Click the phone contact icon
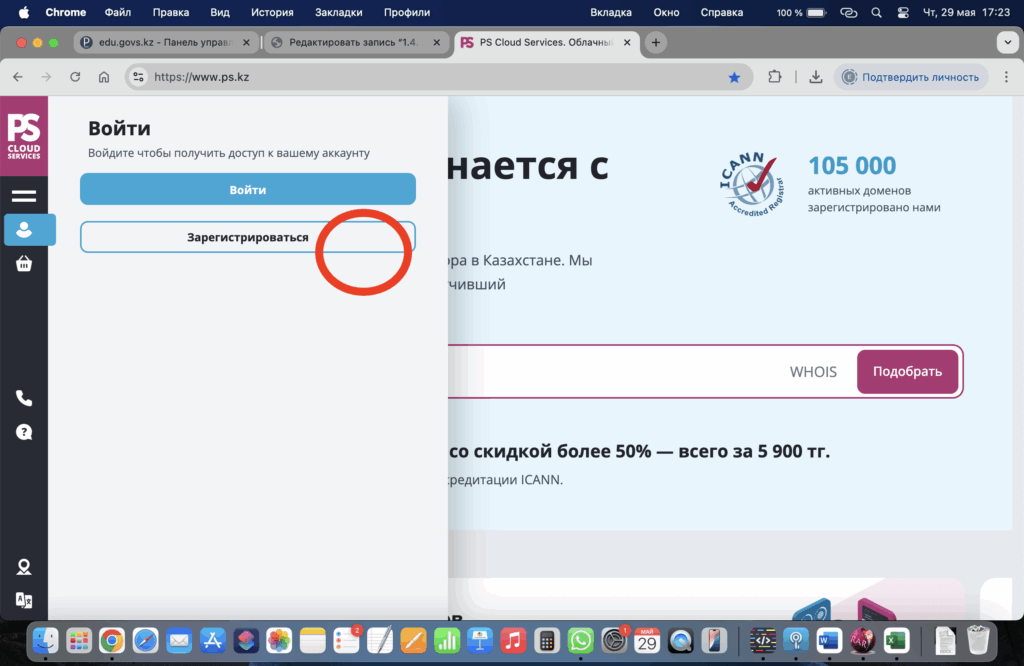The image size is (1024, 666). [x=24, y=398]
